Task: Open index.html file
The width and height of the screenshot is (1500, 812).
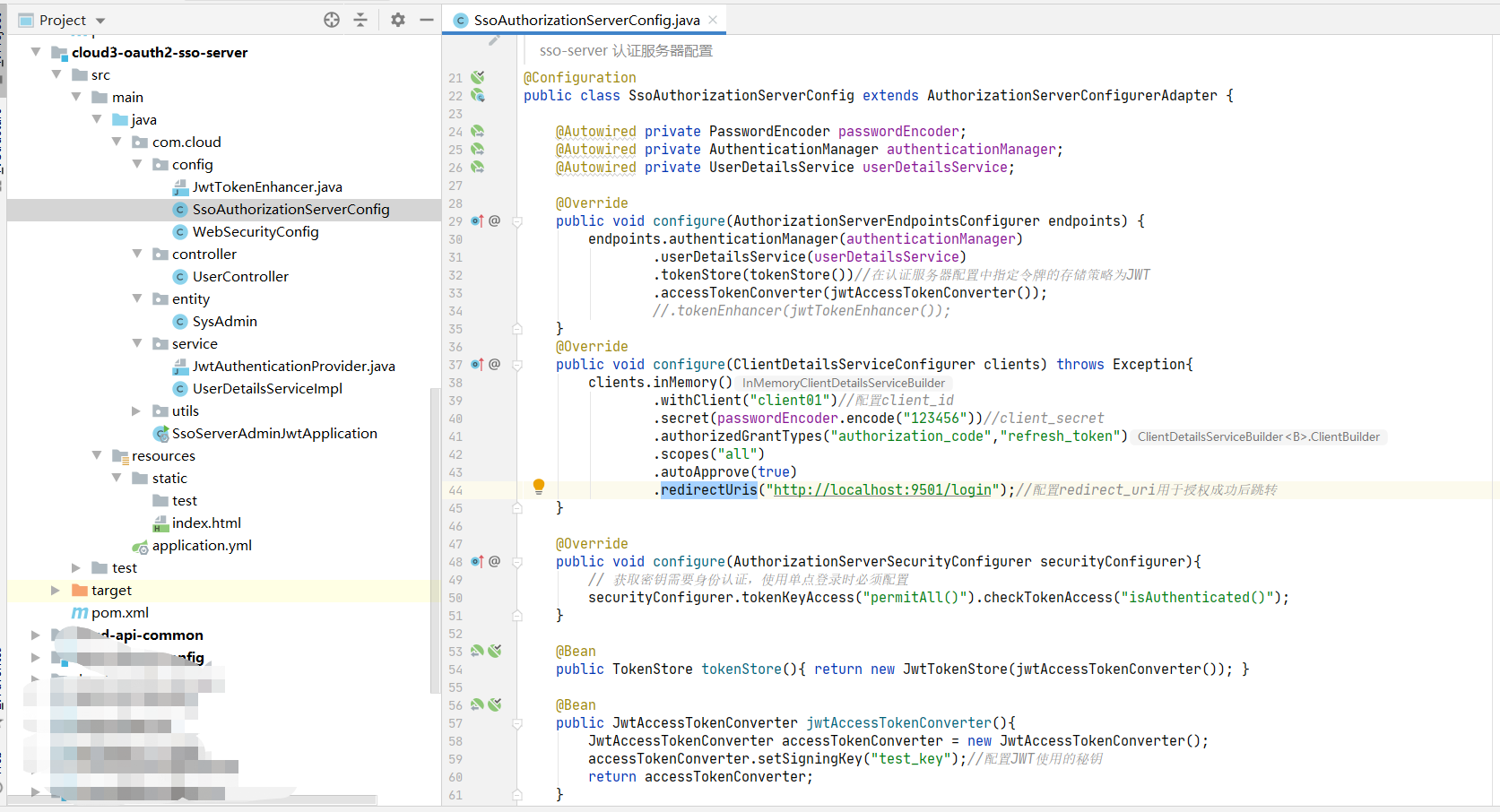Action: 206,523
